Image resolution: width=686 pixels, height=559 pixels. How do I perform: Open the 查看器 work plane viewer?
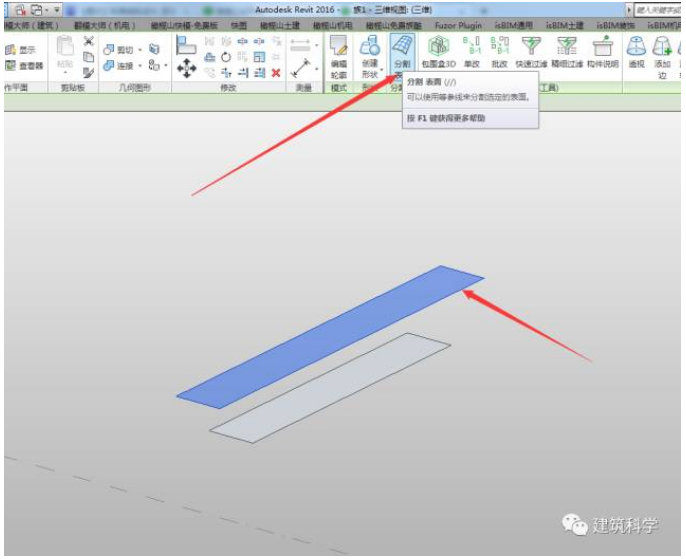(x=24, y=66)
